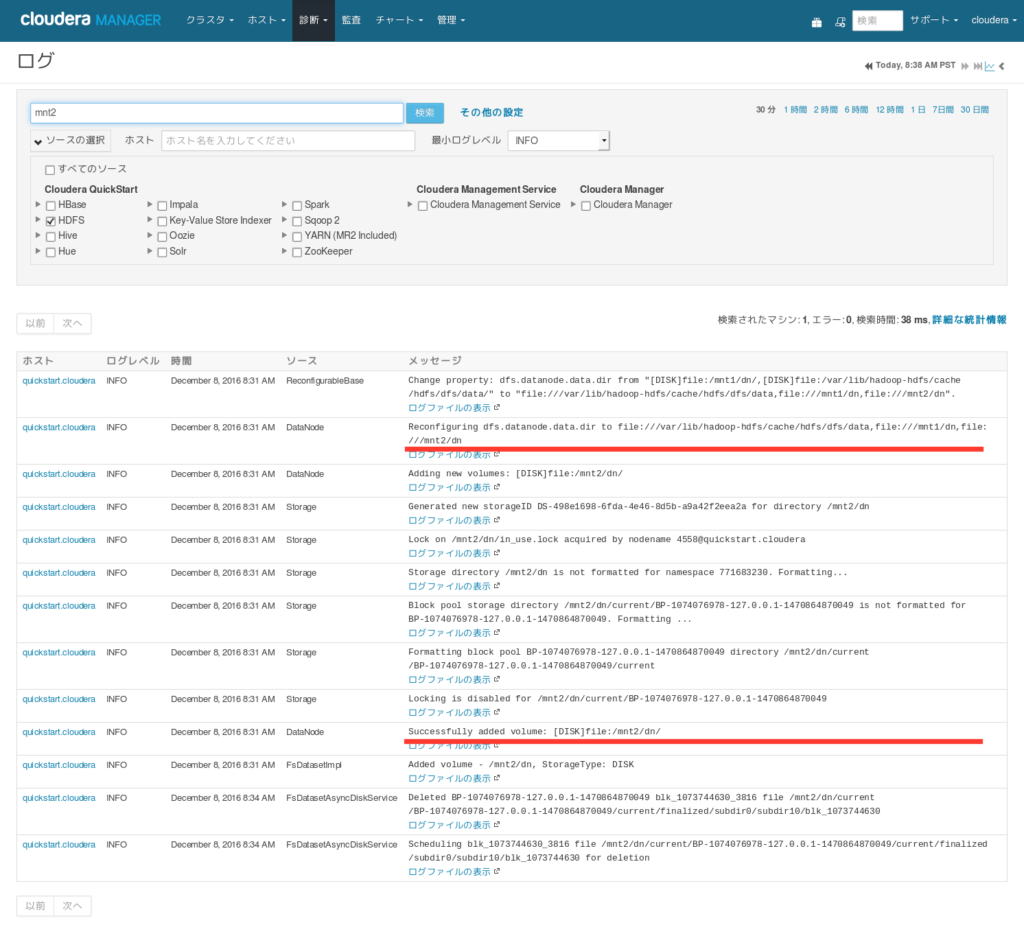Collapse the ソースの選択 section
This screenshot has width=1024, height=934.
tap(70, 140)
